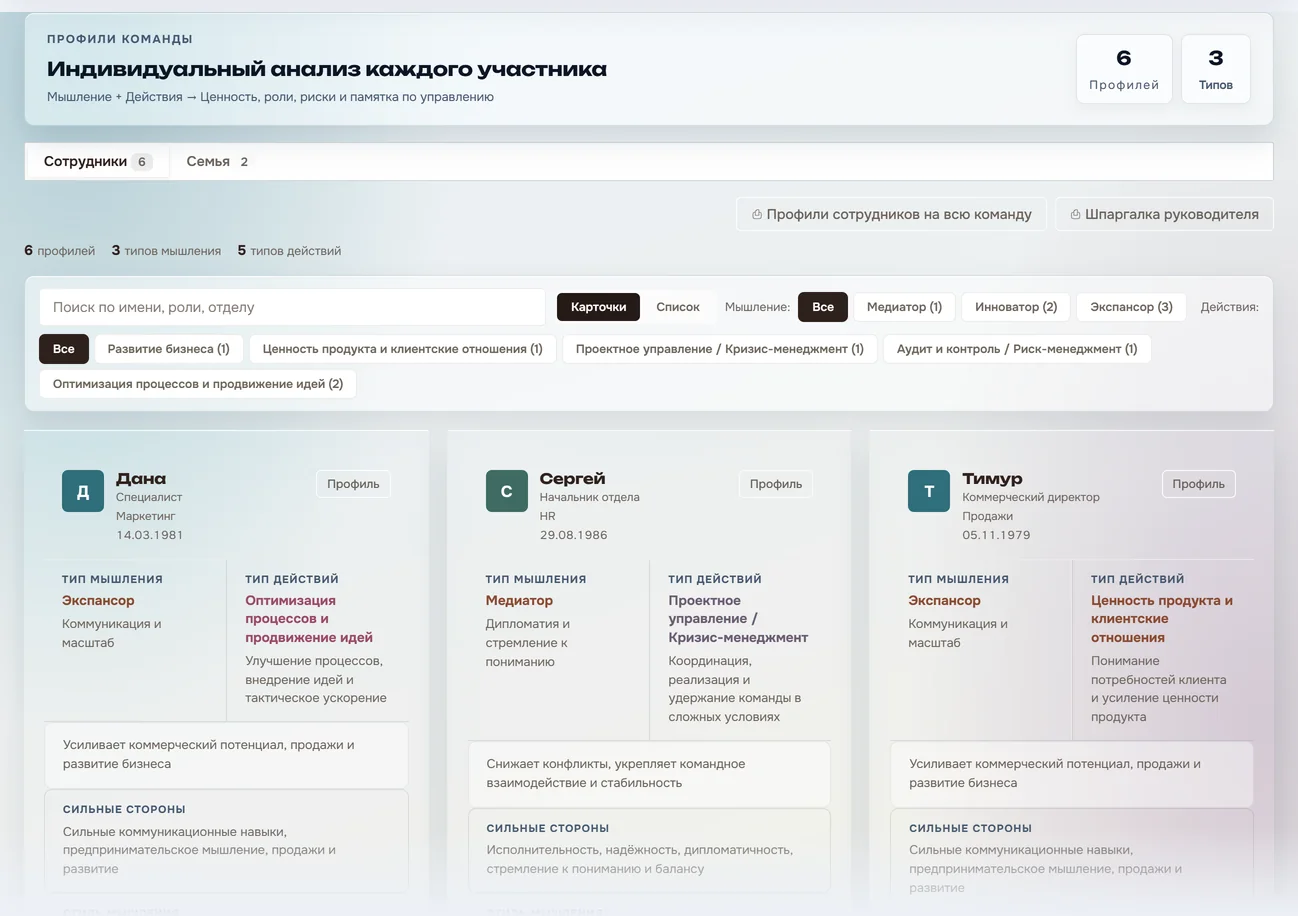Filter actions by Развитие бизнеса (1)

point(169,349)
